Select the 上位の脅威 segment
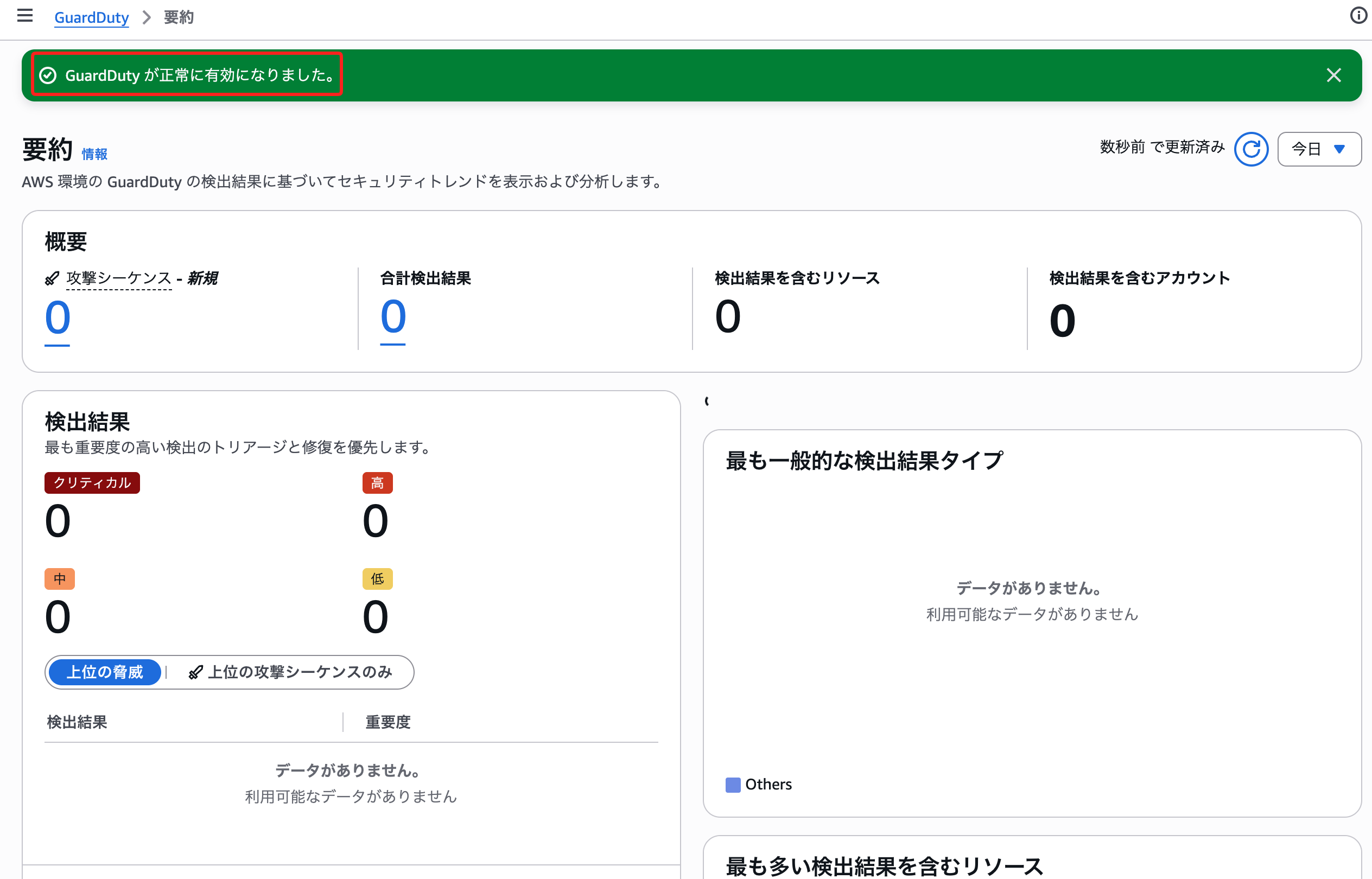 coord(105,672)
